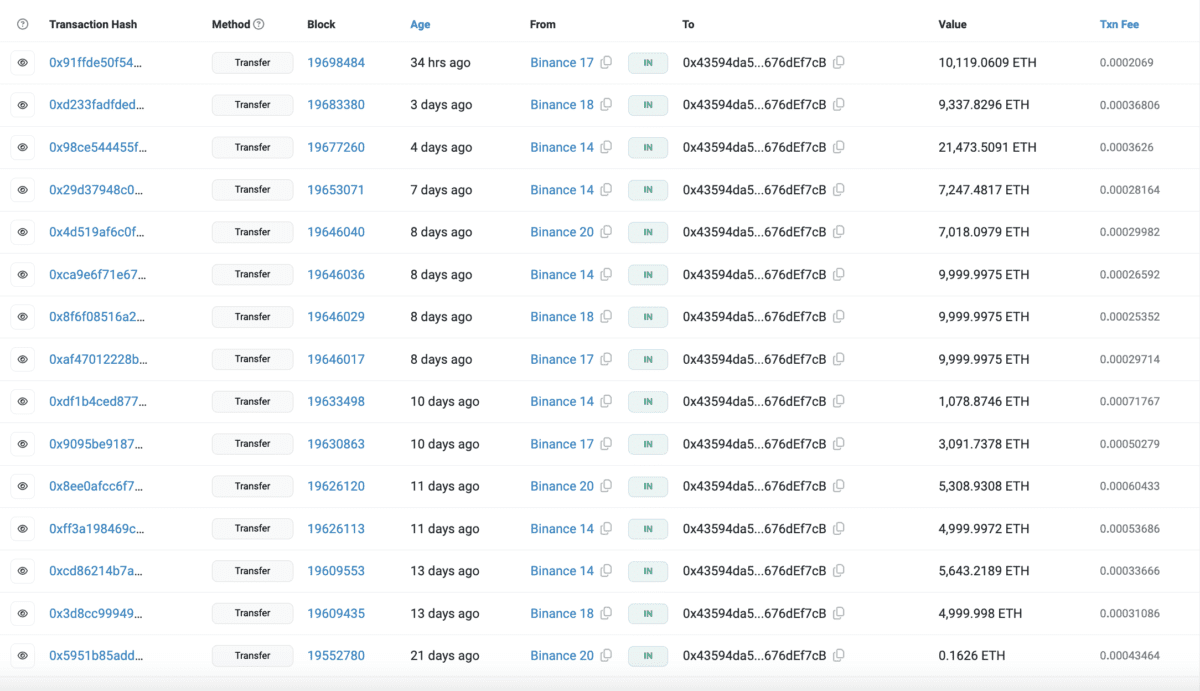The image size is (1200, 691).
Task: Open Binance 14 sender in block 19633498 row
Action: [562, 401]
